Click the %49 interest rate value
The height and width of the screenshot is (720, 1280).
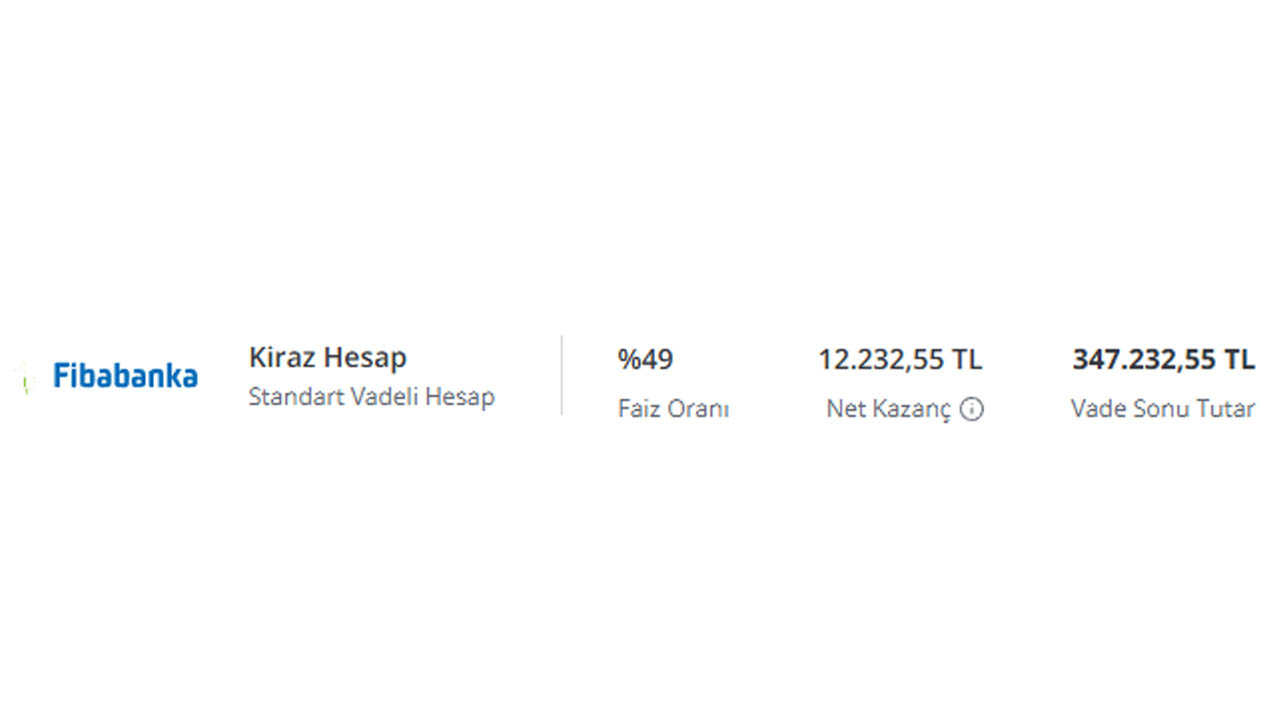pos(645,359)
